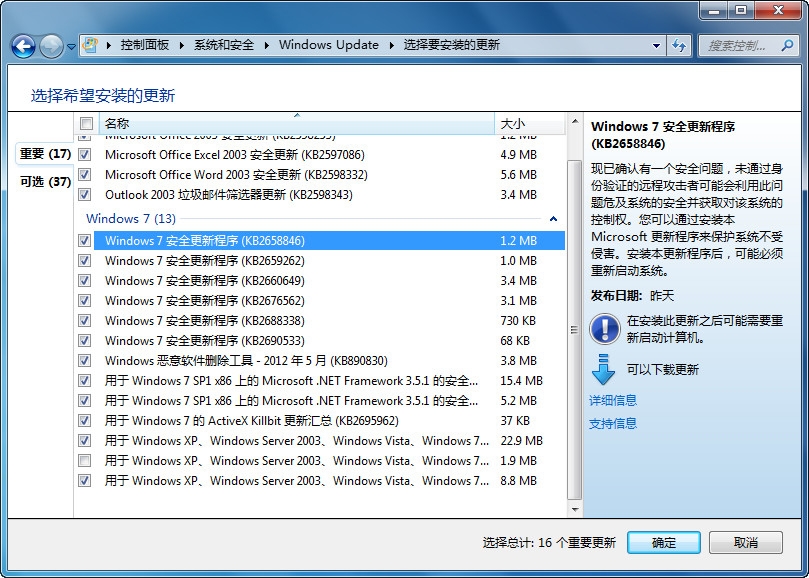809x578 pixels.
Task: Maximize the Windows Update window
Action: click(x=741, y=10)
